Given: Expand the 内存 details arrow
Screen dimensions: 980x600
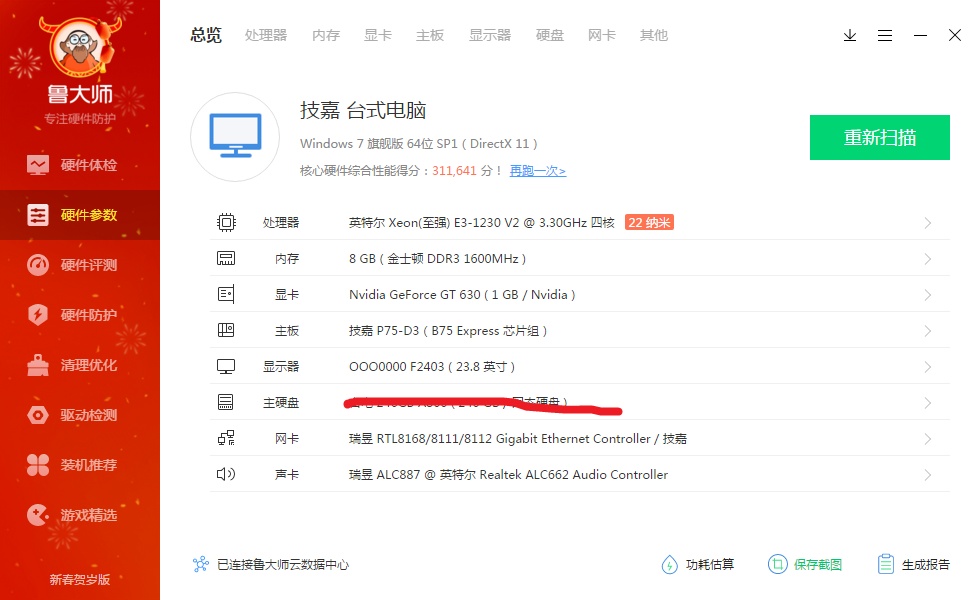Looking at the screenshot, I should click(928, 259).
